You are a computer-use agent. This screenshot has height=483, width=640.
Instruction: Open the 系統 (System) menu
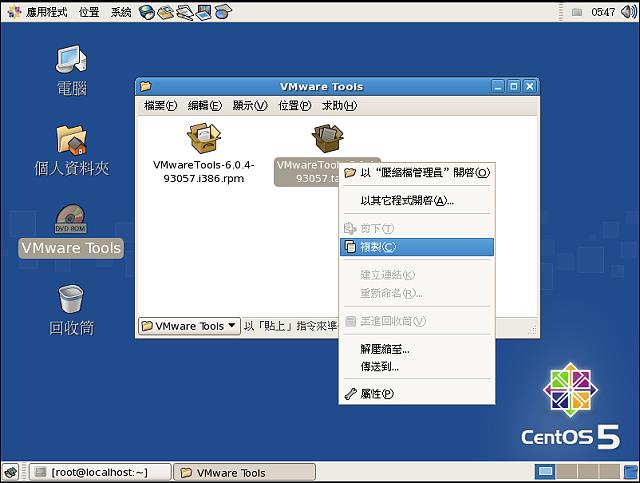tap(121, 12)
